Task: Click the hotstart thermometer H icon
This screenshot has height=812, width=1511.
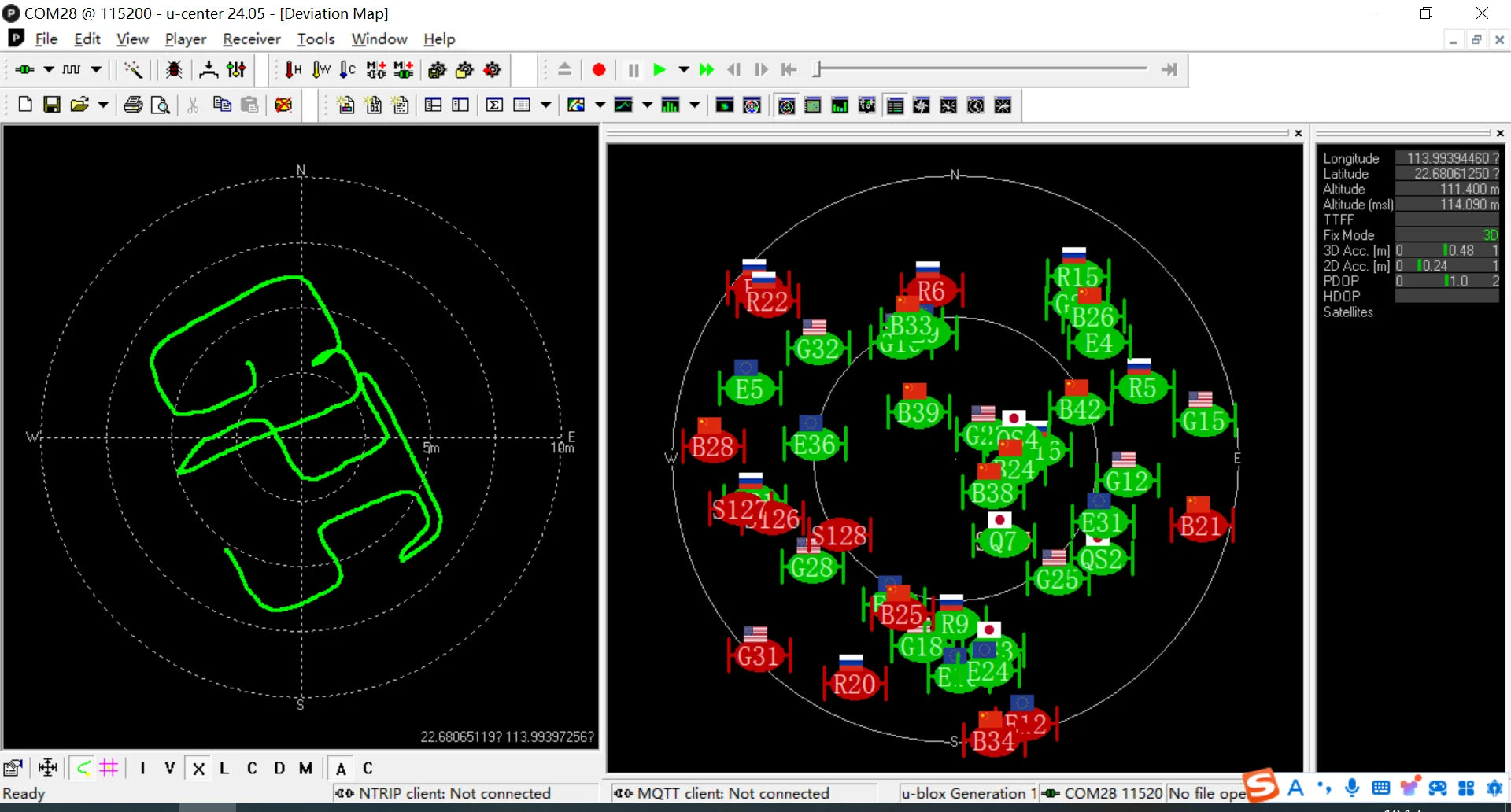Action: [x=293, y=70]
